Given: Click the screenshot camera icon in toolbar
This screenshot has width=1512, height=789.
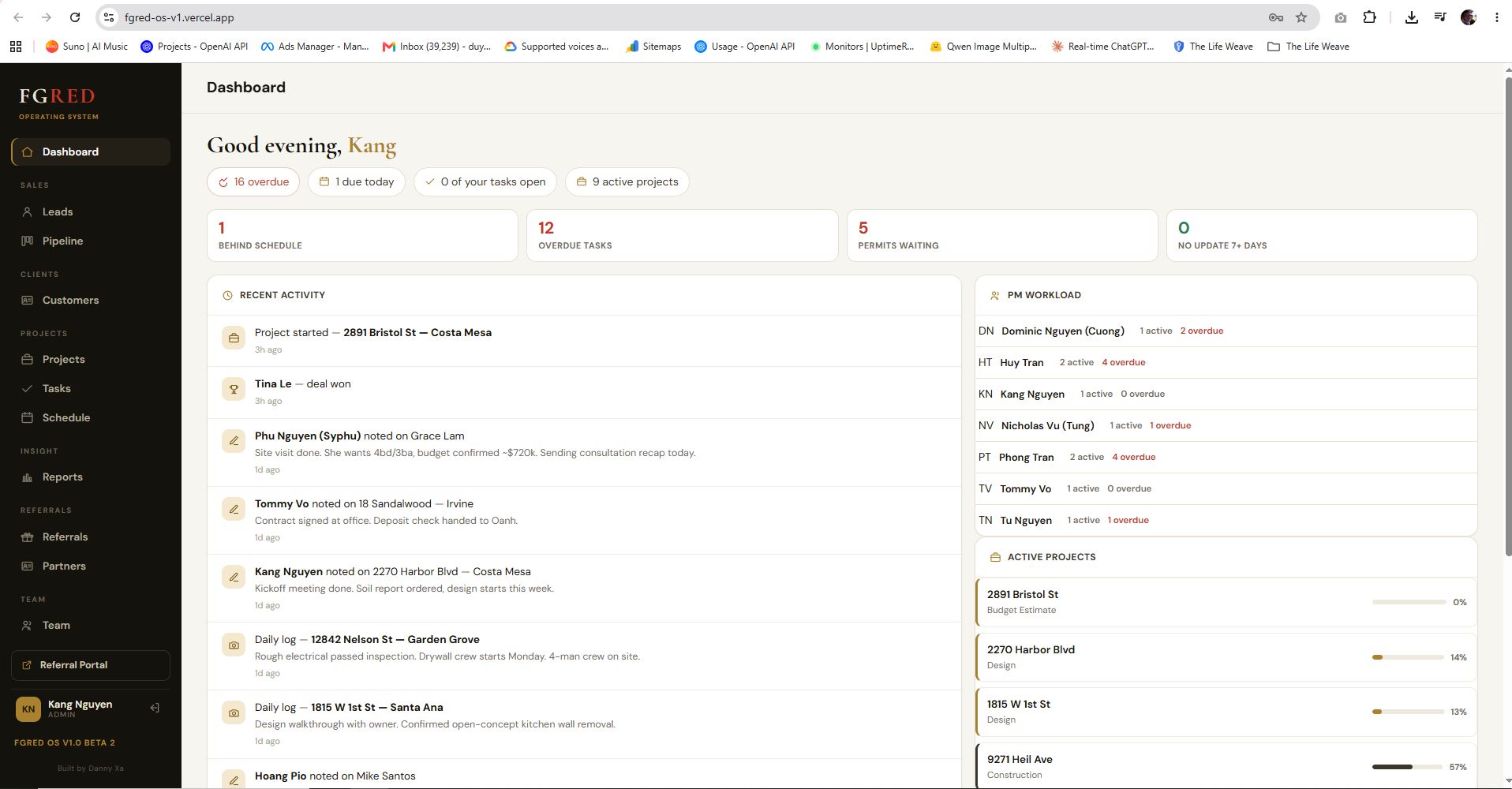Looking at the screenshot, I should pos(1340,17).
